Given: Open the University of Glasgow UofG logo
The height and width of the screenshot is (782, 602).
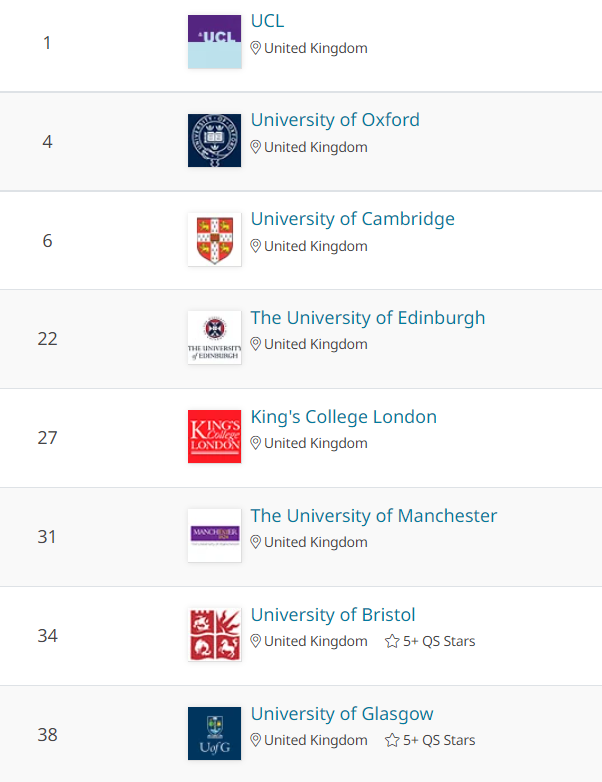Looking at the screenshot, I should (x=214, y=733).
